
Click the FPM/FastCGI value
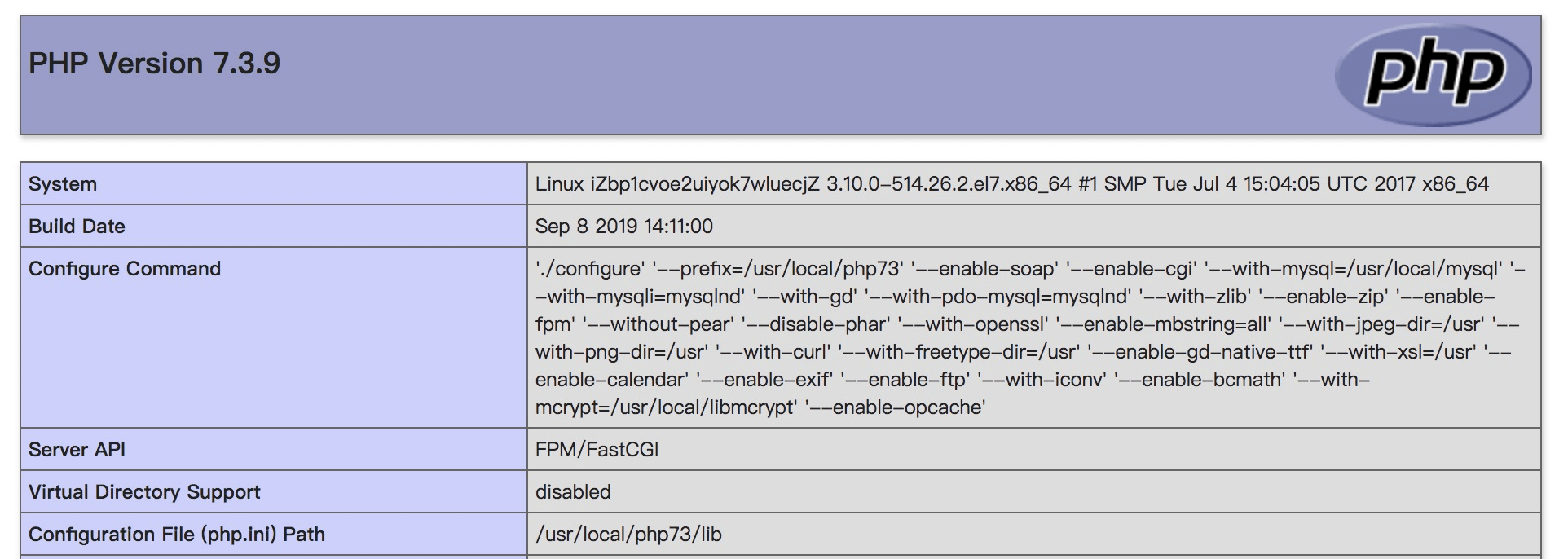point(597,450)
